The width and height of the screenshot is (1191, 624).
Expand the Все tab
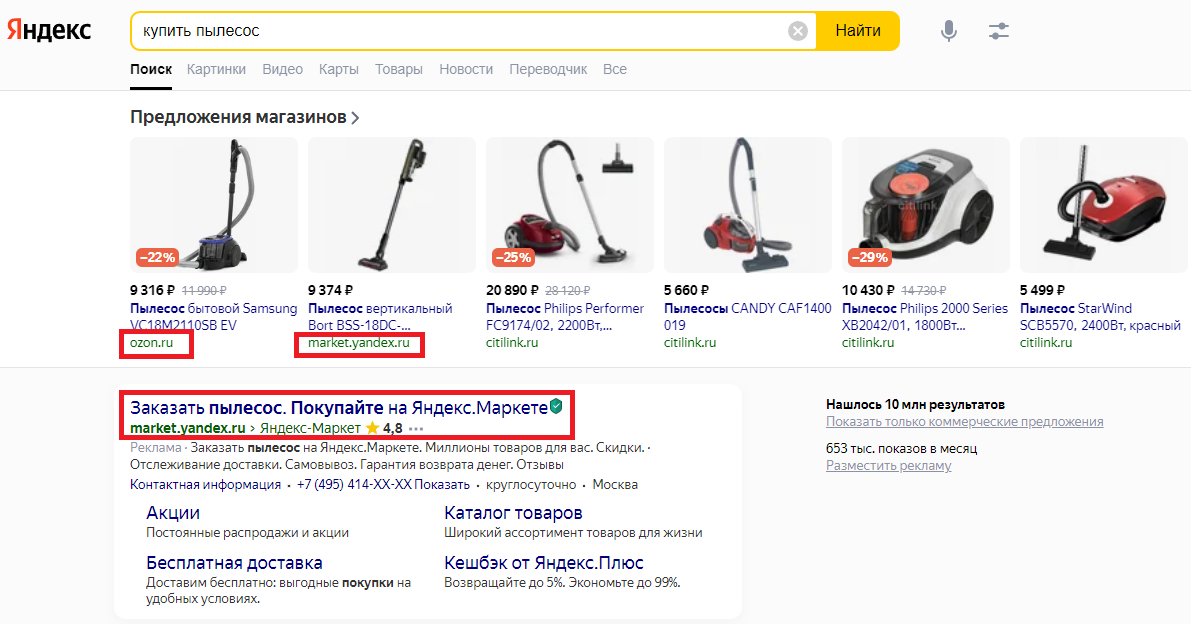coord(614,69)
